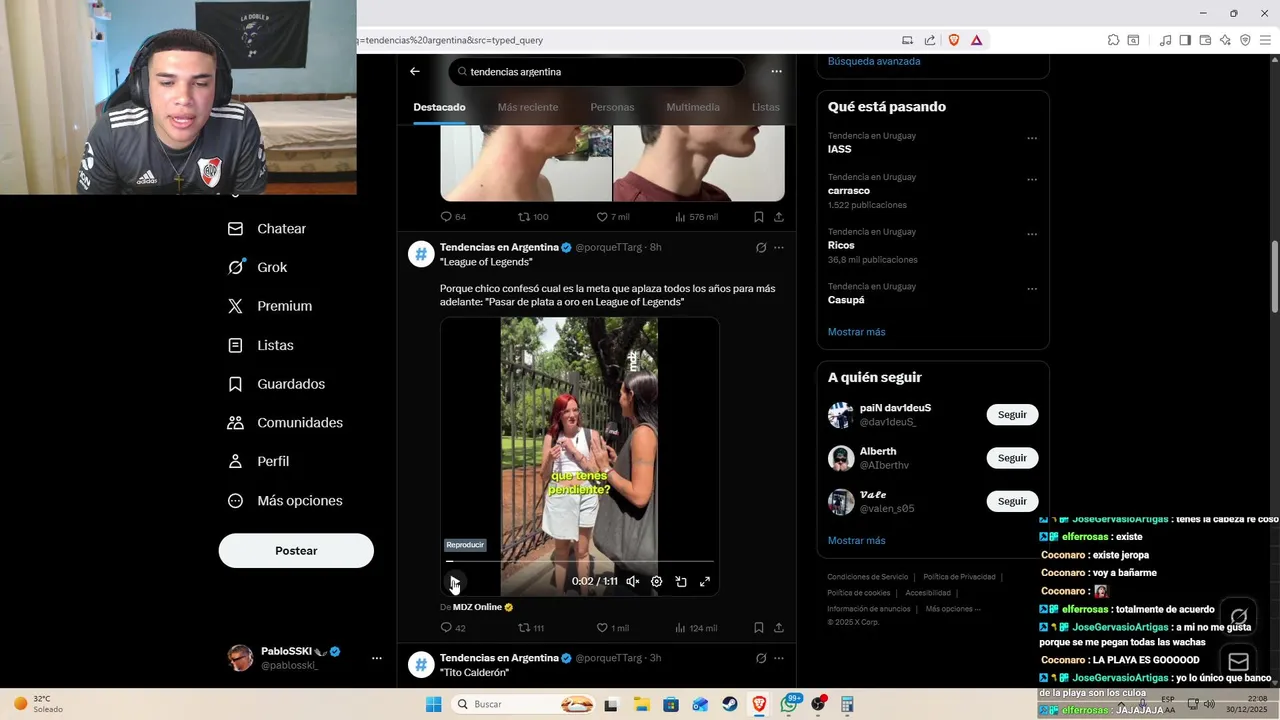Open the Brave main hamburger menu
Screen dimensions: 1280x720
click(x=1265, y=40)
